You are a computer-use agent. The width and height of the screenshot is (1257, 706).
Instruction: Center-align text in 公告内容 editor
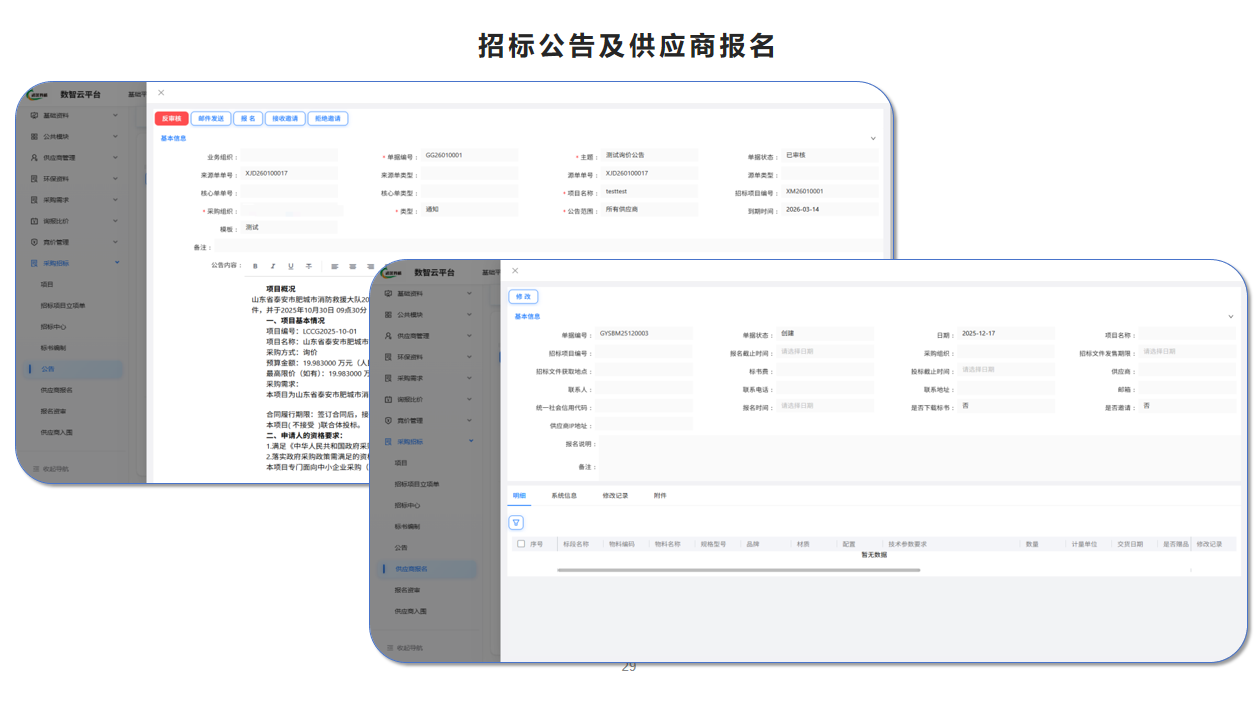click(352, 266)
